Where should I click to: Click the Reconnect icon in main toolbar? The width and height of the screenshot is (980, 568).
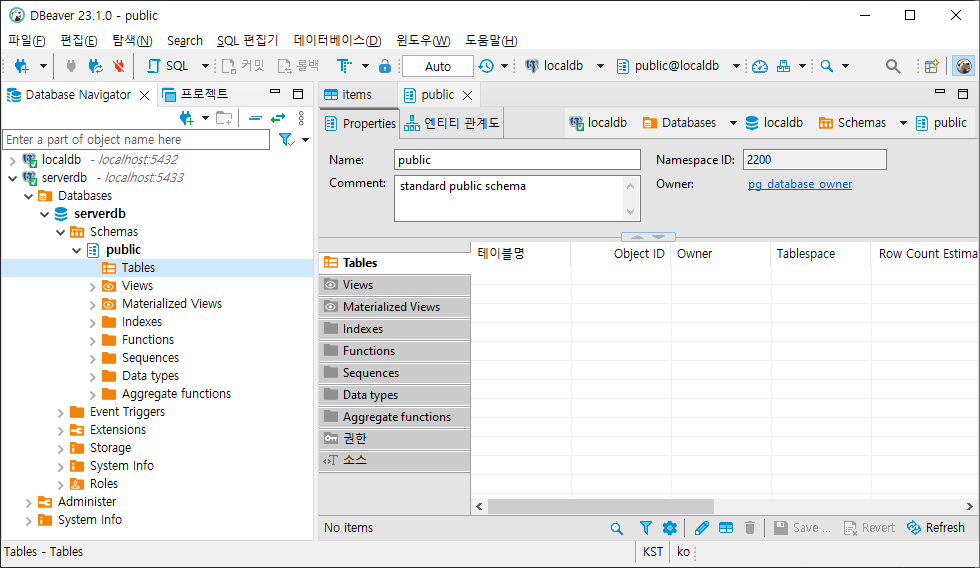(x=96, y=66)
